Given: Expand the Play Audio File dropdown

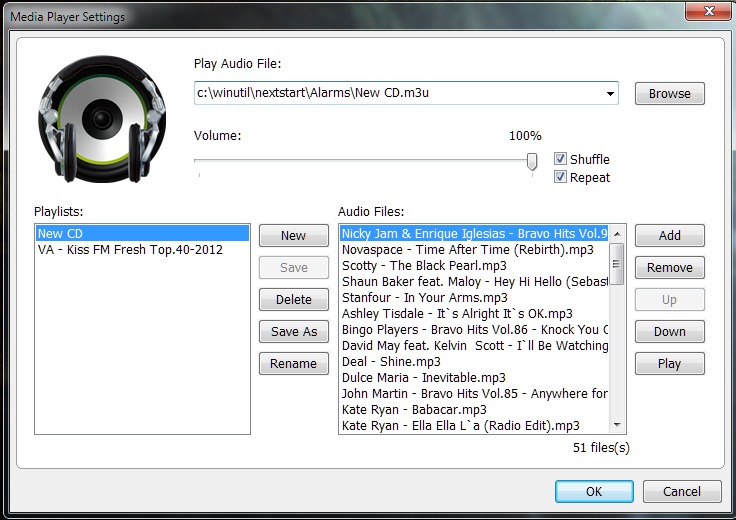Looking at the screenshot, I should point(610,94).
